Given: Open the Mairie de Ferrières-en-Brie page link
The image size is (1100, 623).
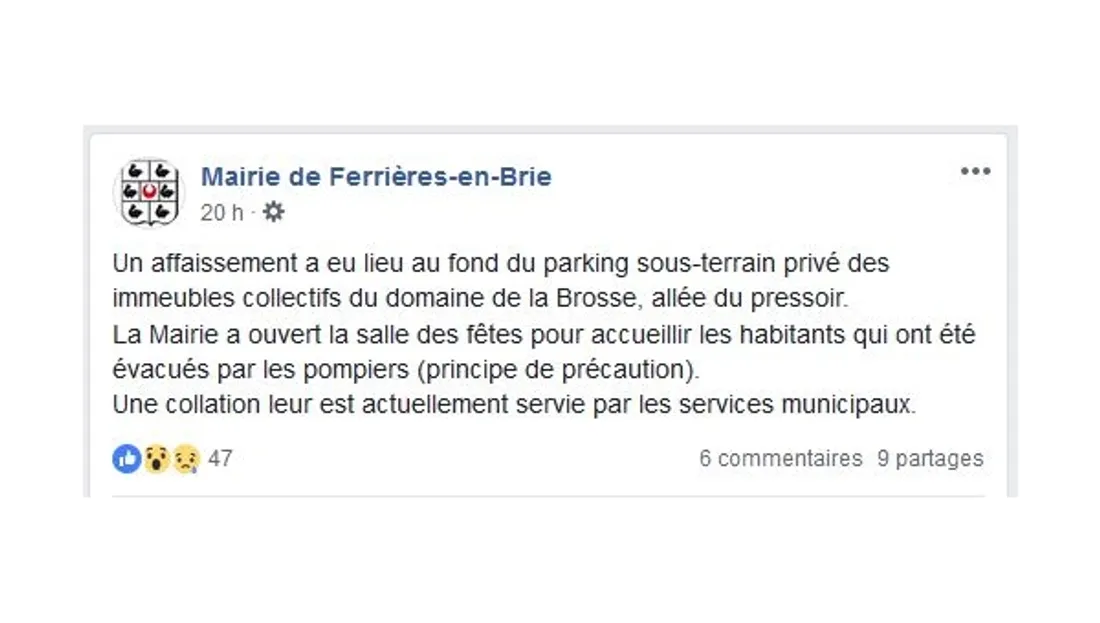Looking at the screenshot, I should (x=376, y=177).
